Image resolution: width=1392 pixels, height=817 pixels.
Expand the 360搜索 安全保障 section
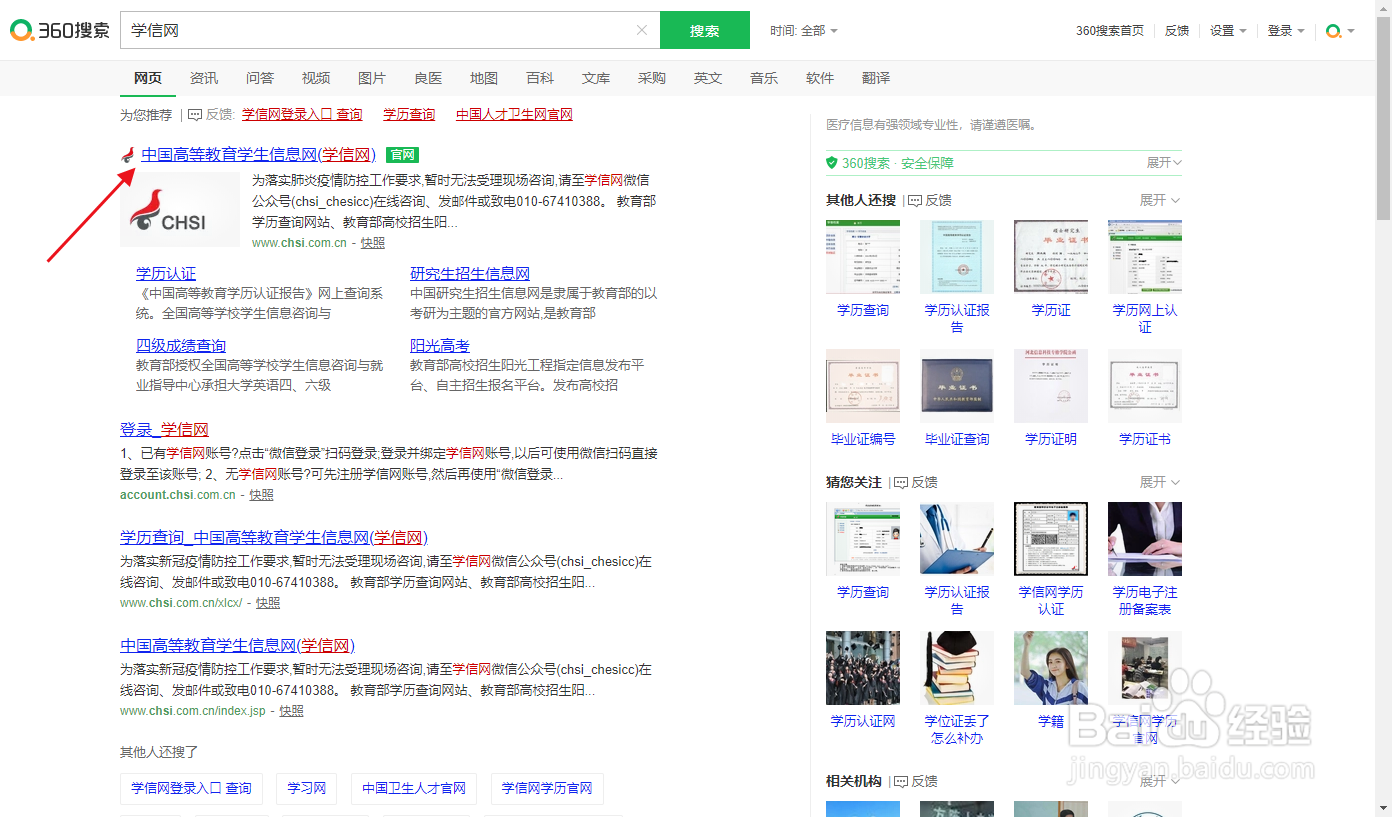point(1164,163)
